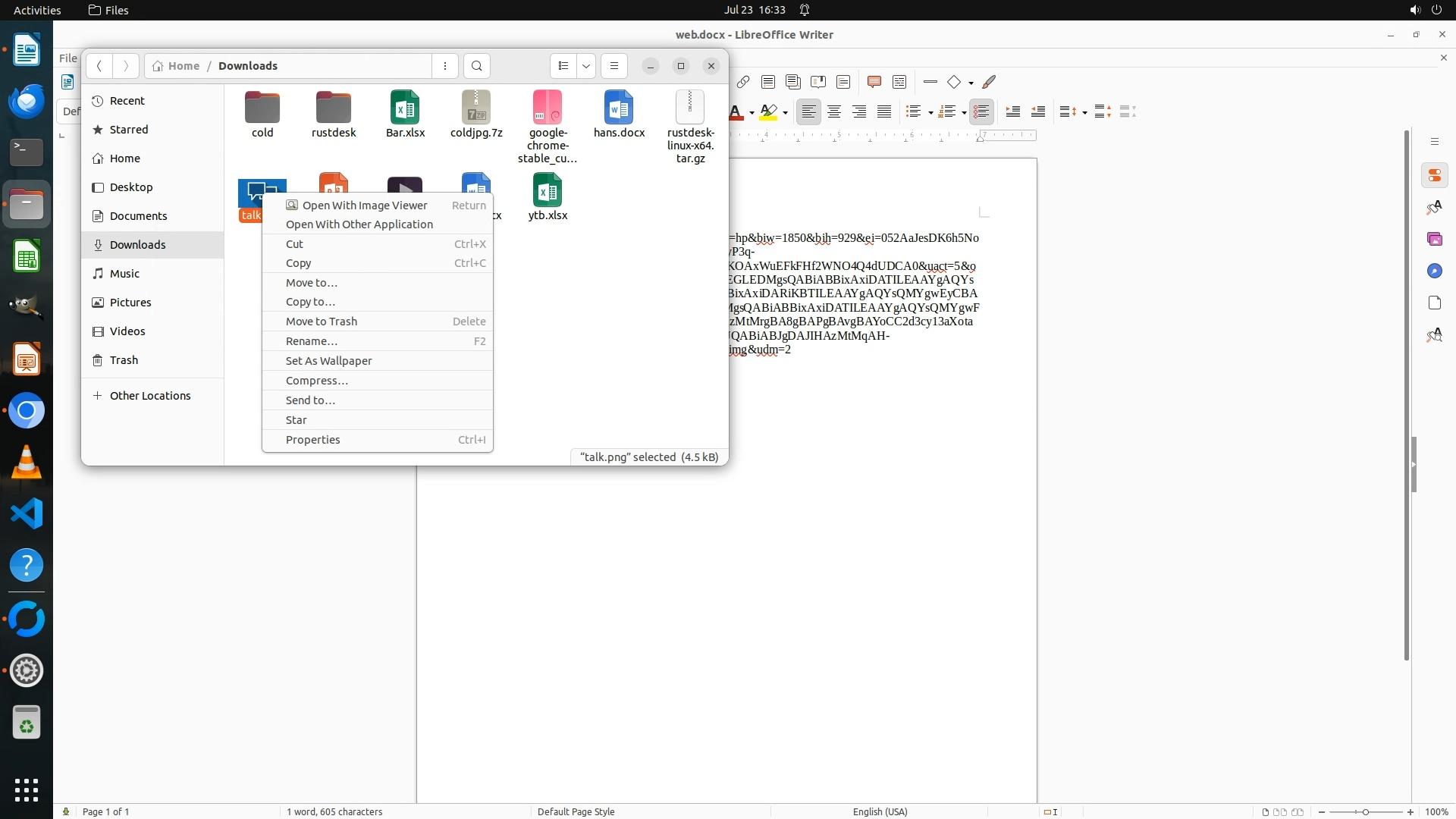This screenshot has width=1456, height=819.
Task: Insert a comment via the speech bubble icon
Action: coord(874,82)
